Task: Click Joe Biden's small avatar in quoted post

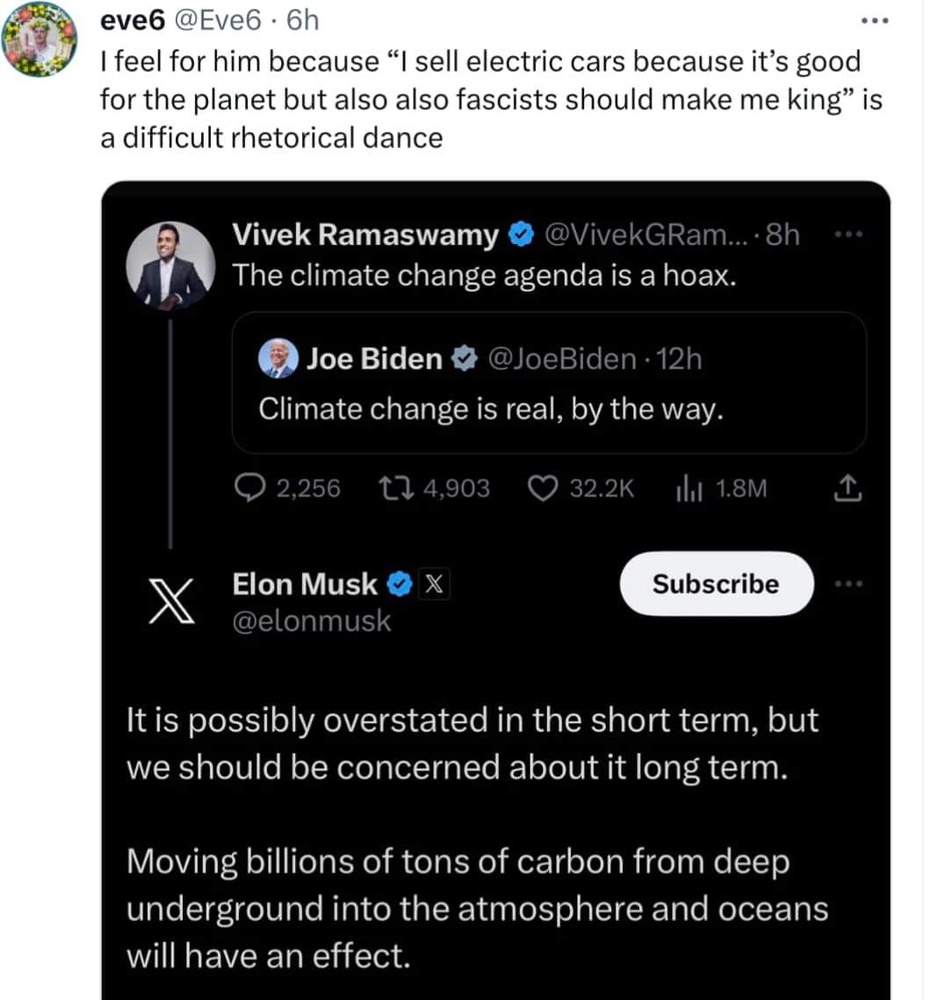Action: point(277,358)
